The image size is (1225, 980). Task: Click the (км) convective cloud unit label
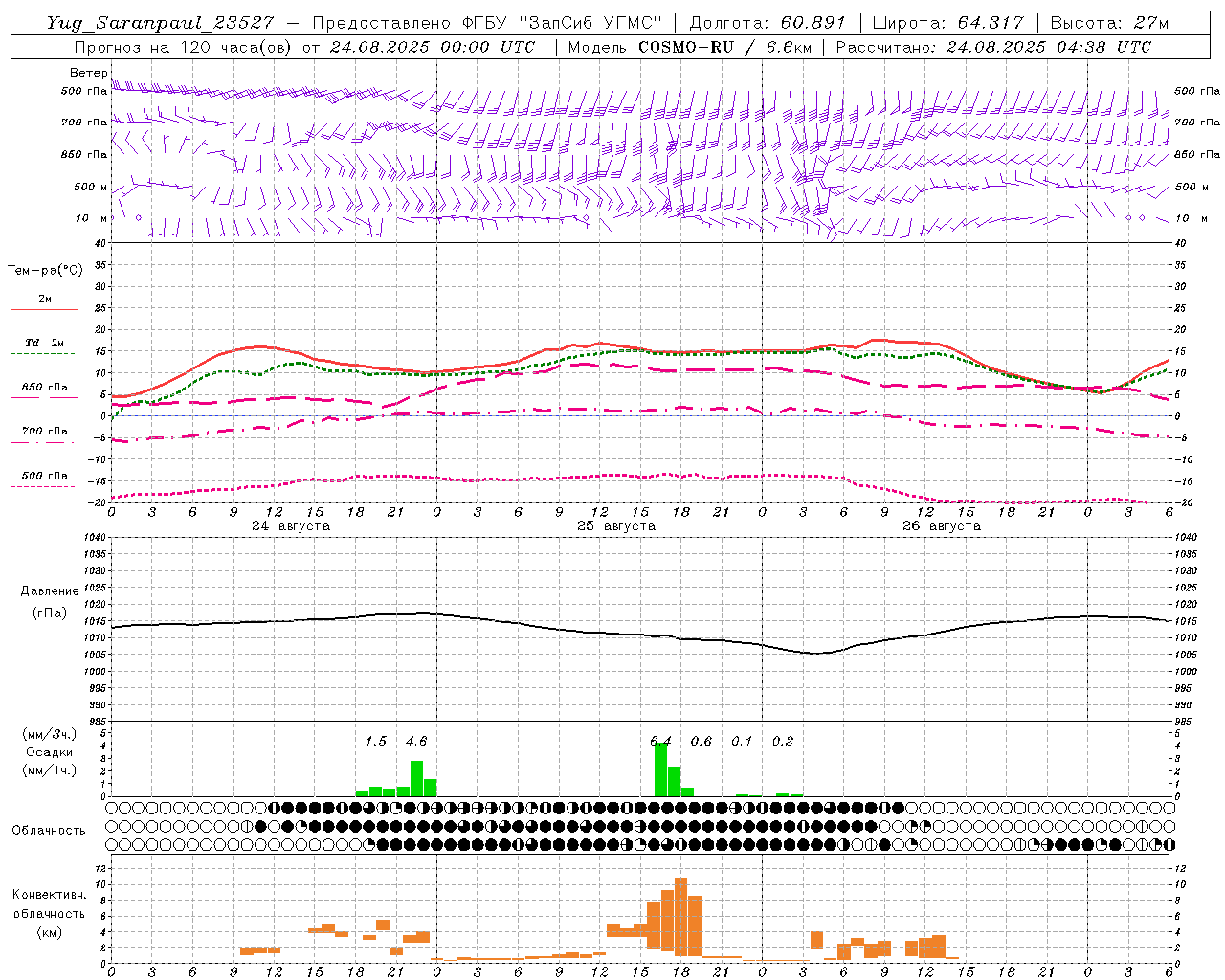[49, 932]
